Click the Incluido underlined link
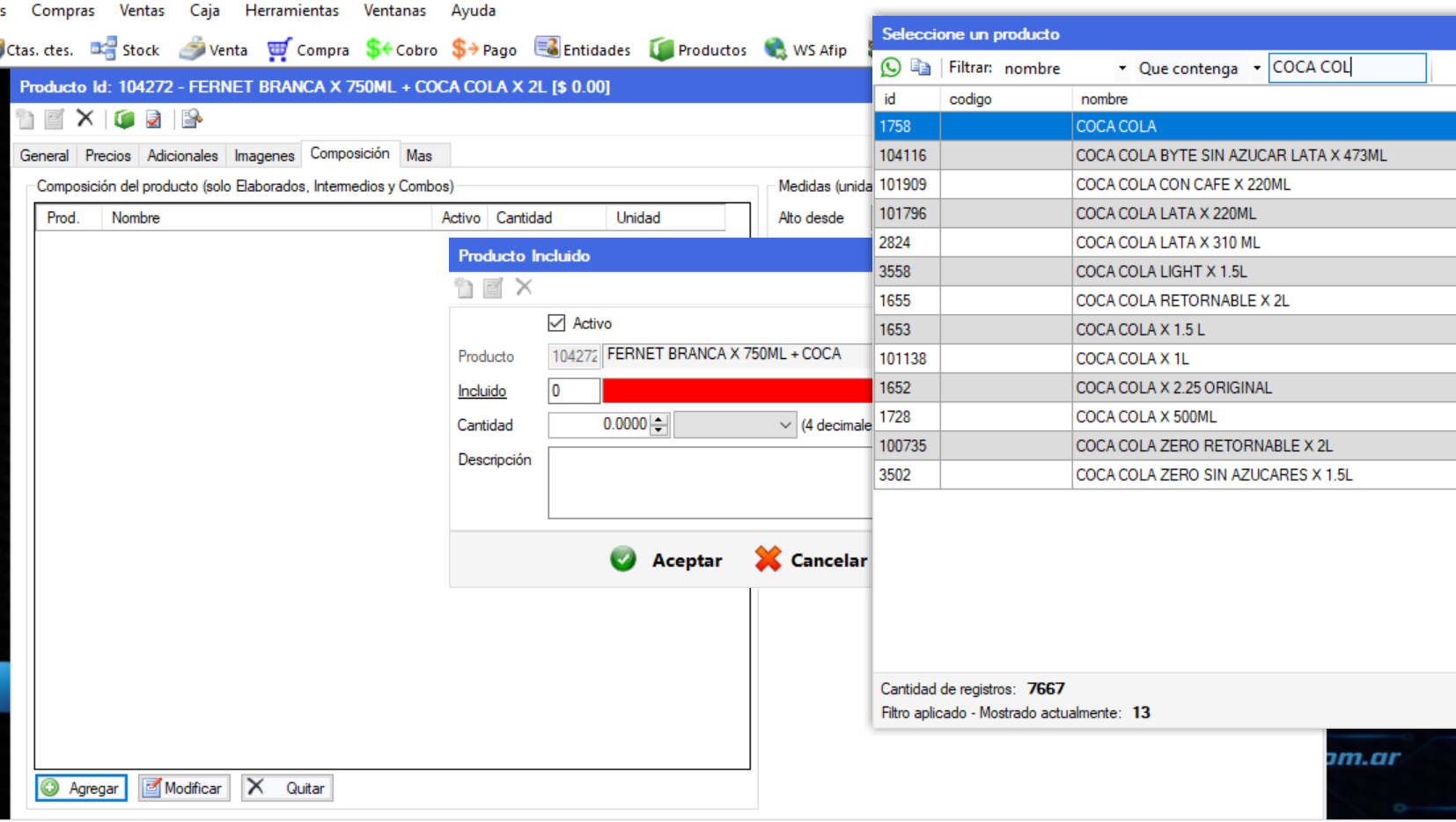The width and height of the screenshot is (1456, 822). pos(482,391)
